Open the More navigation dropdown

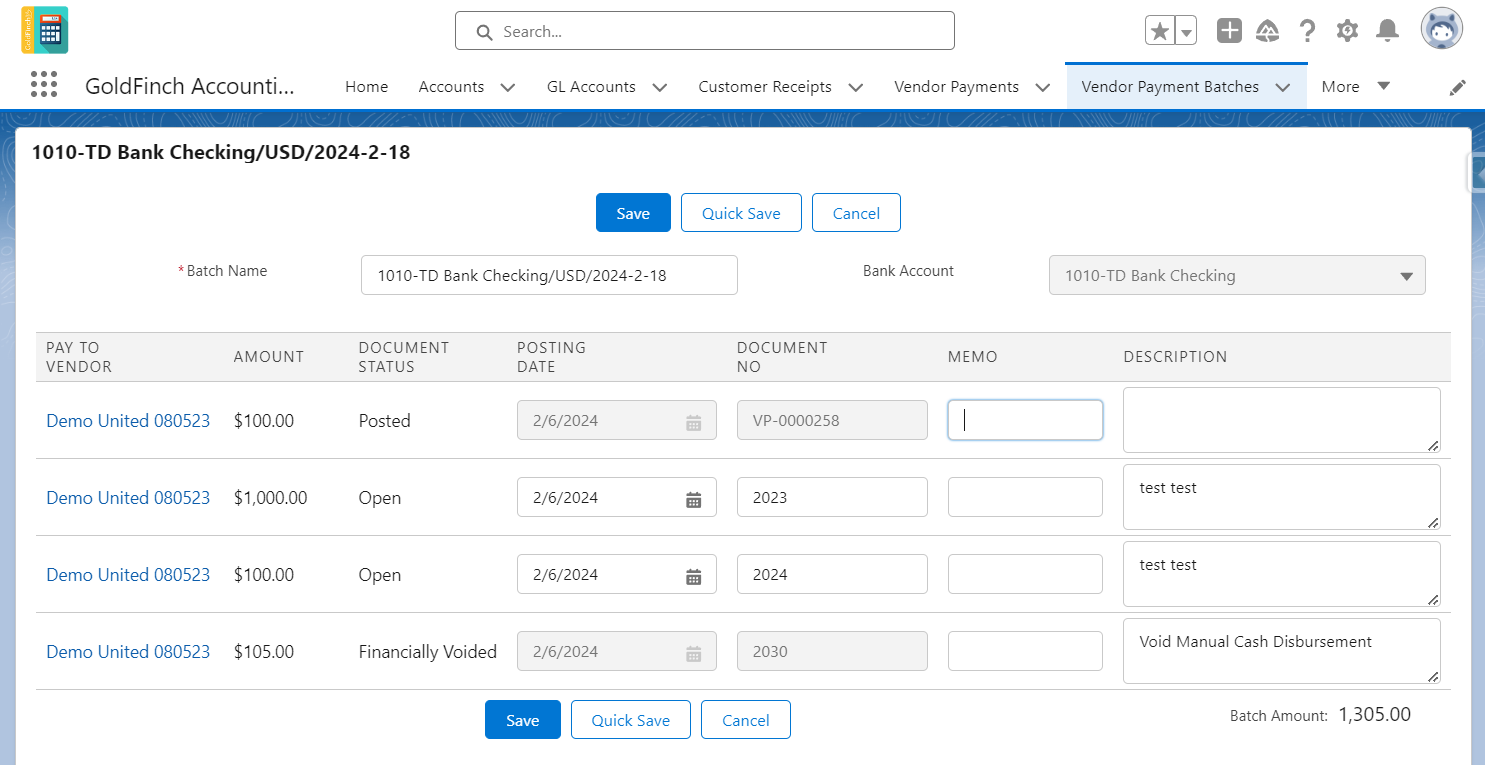point(1356,87)
